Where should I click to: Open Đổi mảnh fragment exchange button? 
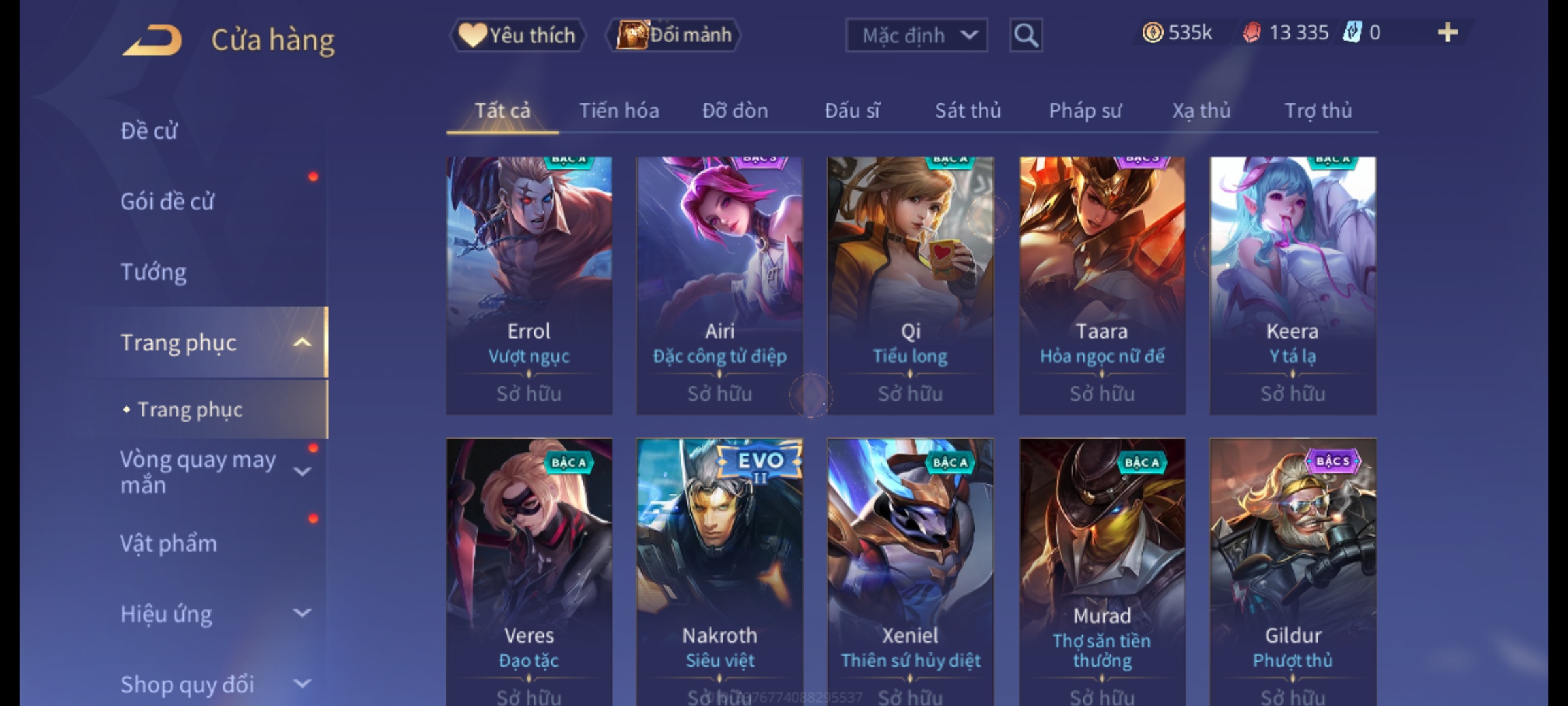tap(674, 35)
